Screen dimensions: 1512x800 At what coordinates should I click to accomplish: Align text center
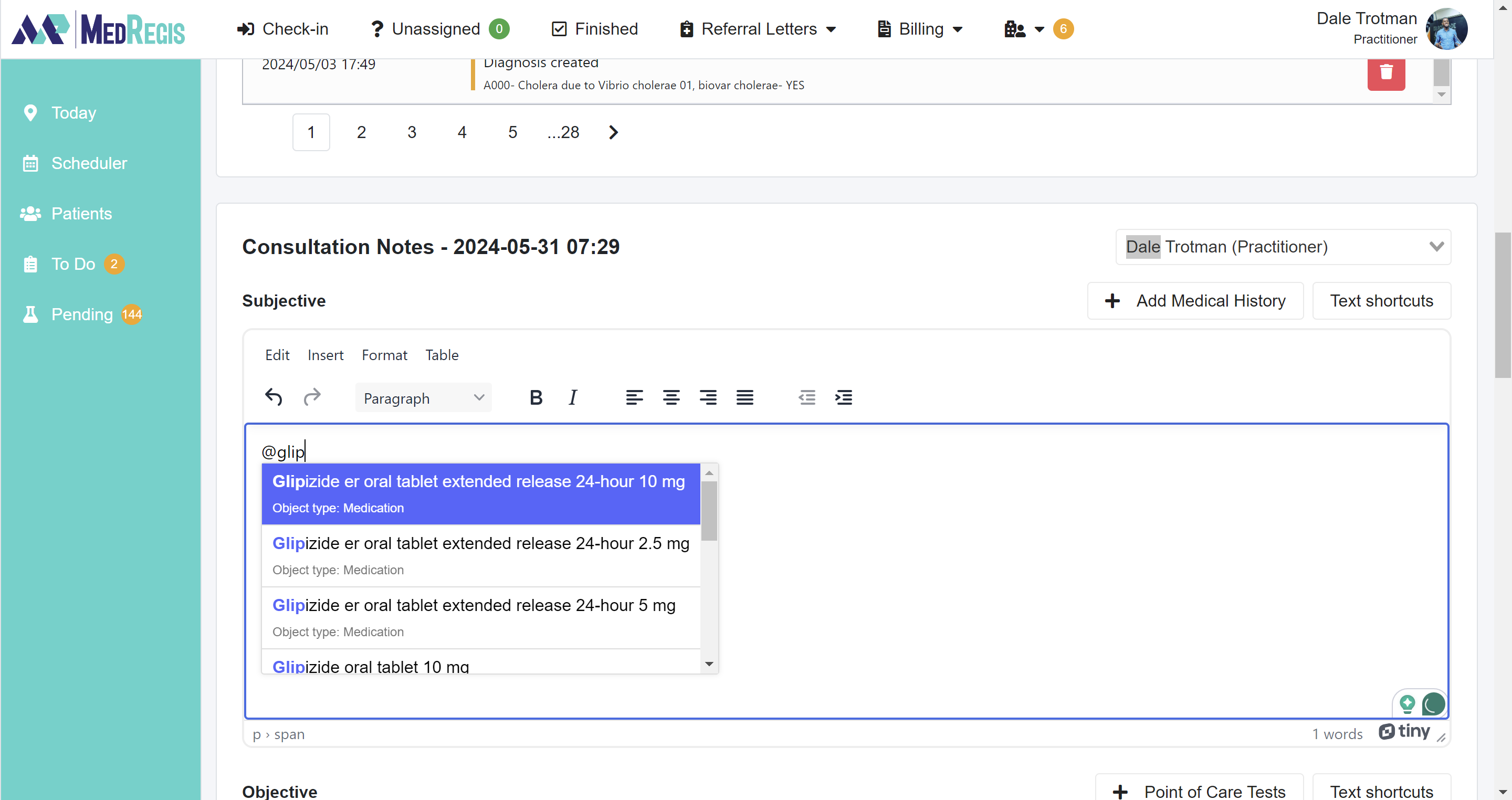671,397
